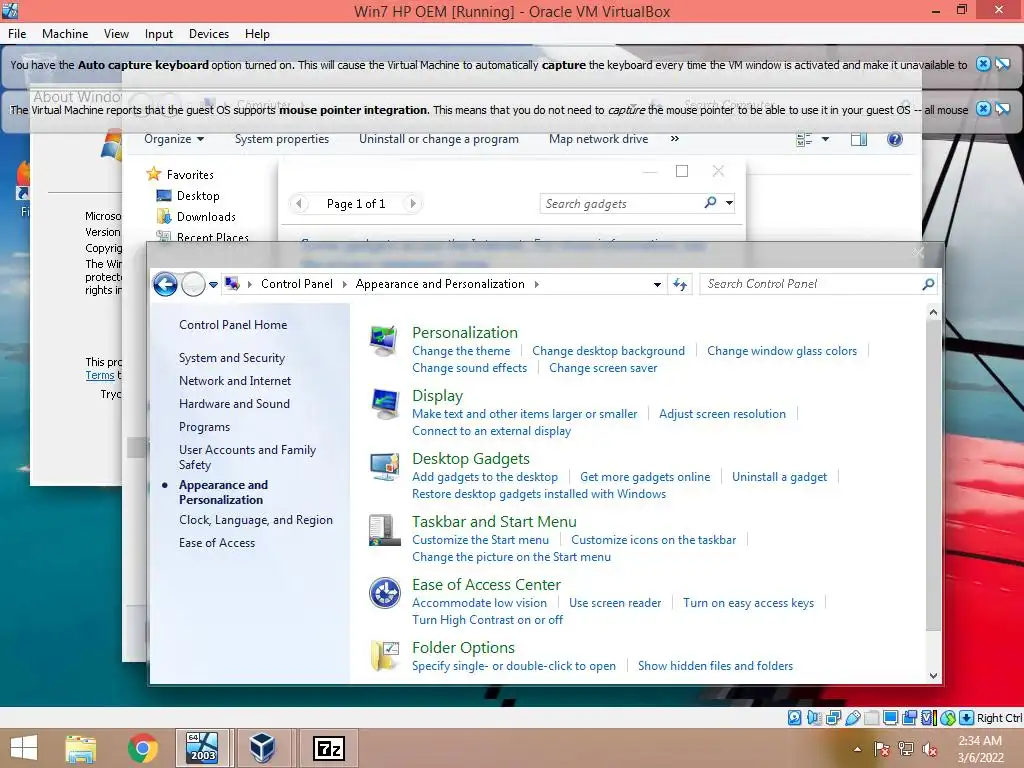Expand the toolbar overflow chevron in Computer window
This screenshot has height=768, width=1024.
(675, 138)
